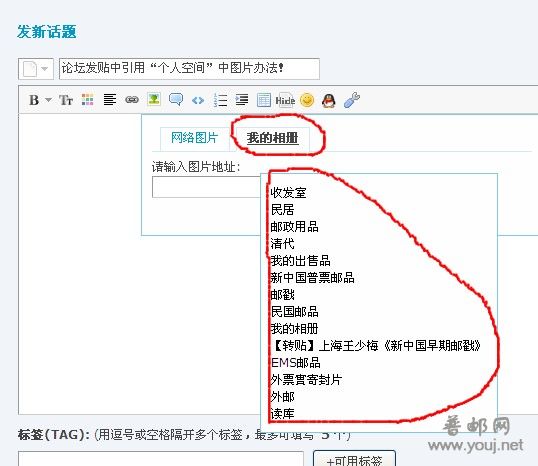
Task: Open the text color palette icon
Action: [88, 100]
